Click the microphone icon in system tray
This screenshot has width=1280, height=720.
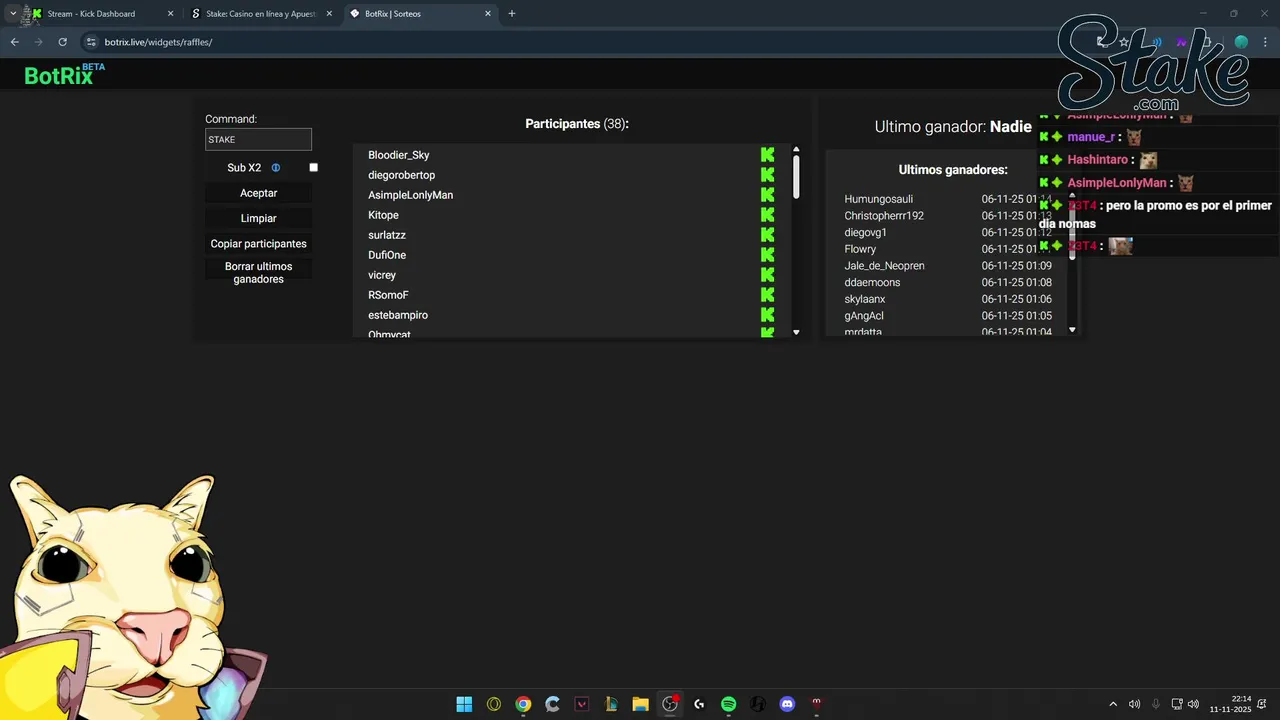(1156, 704)
